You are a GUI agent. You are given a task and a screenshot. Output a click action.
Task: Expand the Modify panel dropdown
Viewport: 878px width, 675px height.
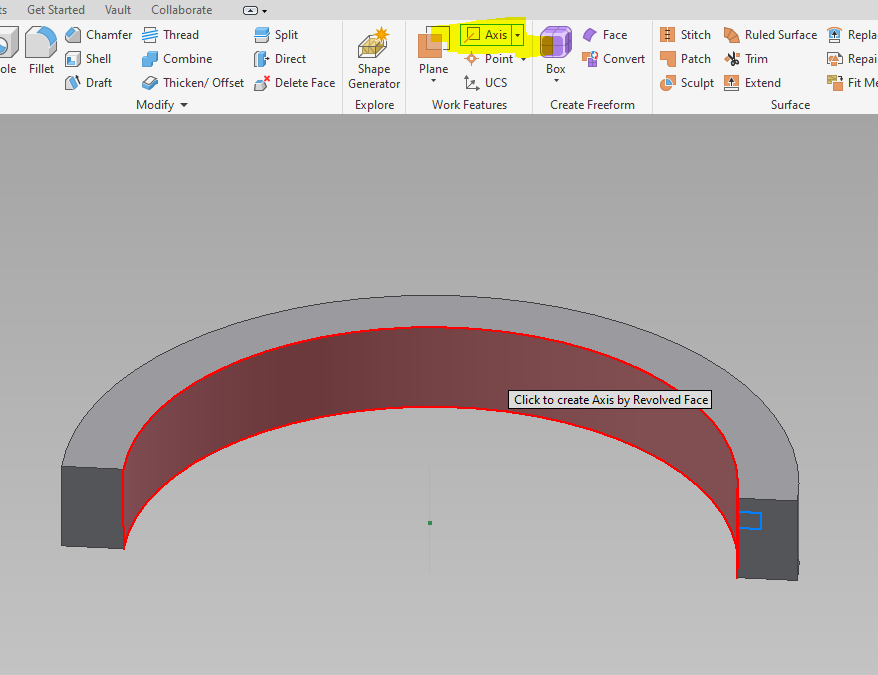pyautogui.click(x=183, y=104)
